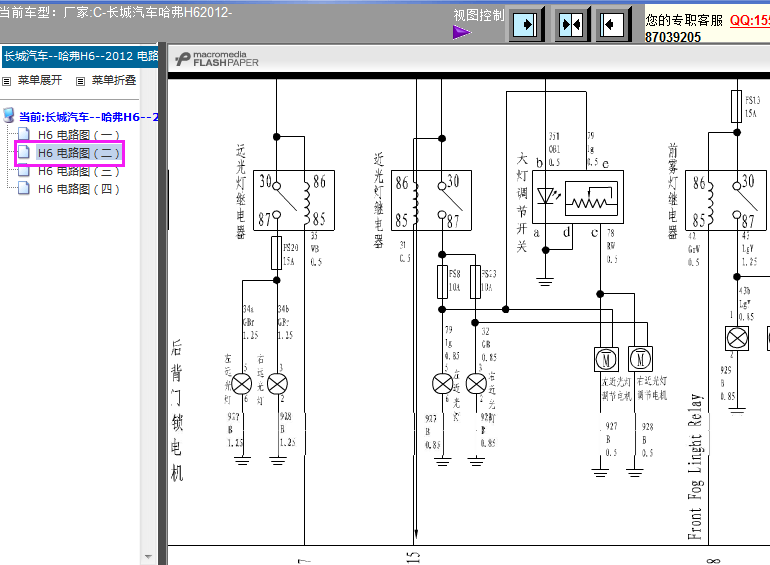Click the phone number 87039205
The height and width of the screenshot is (565, 770).
[x=673, y=37]
